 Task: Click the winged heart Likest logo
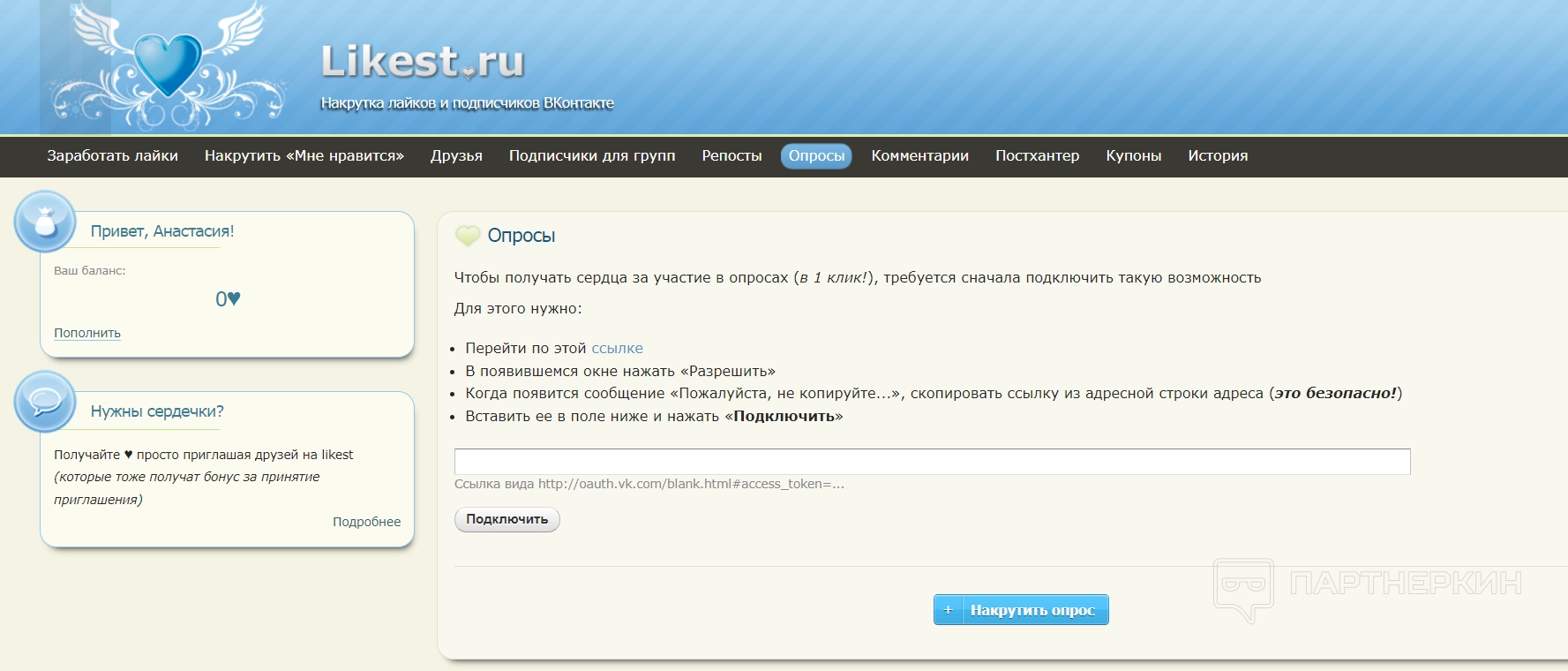[x=168, y=68]
